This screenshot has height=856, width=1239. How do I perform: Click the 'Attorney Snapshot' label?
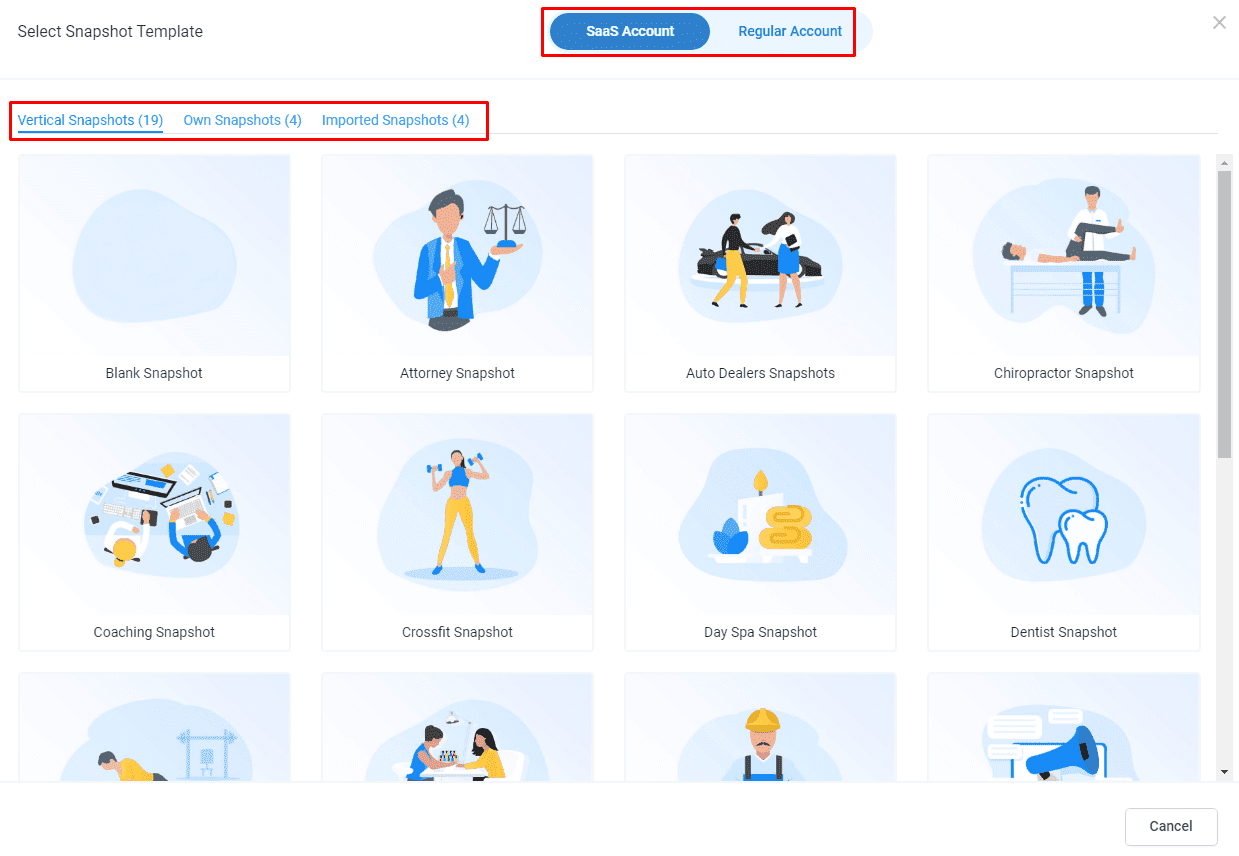[x=457, y=373]
